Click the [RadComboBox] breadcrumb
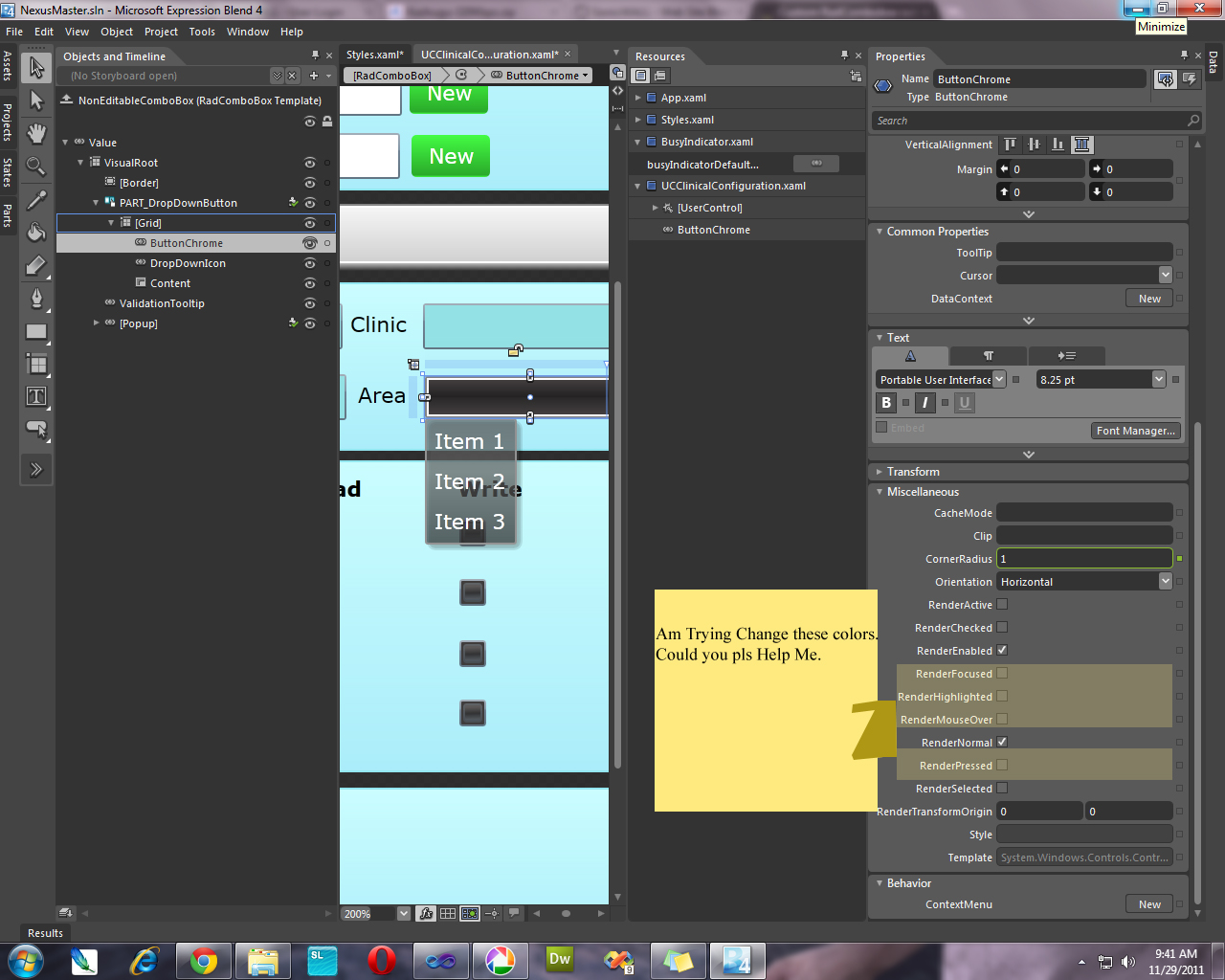The width and height of the screenshot is (1225, 980). tap(392, 76)
